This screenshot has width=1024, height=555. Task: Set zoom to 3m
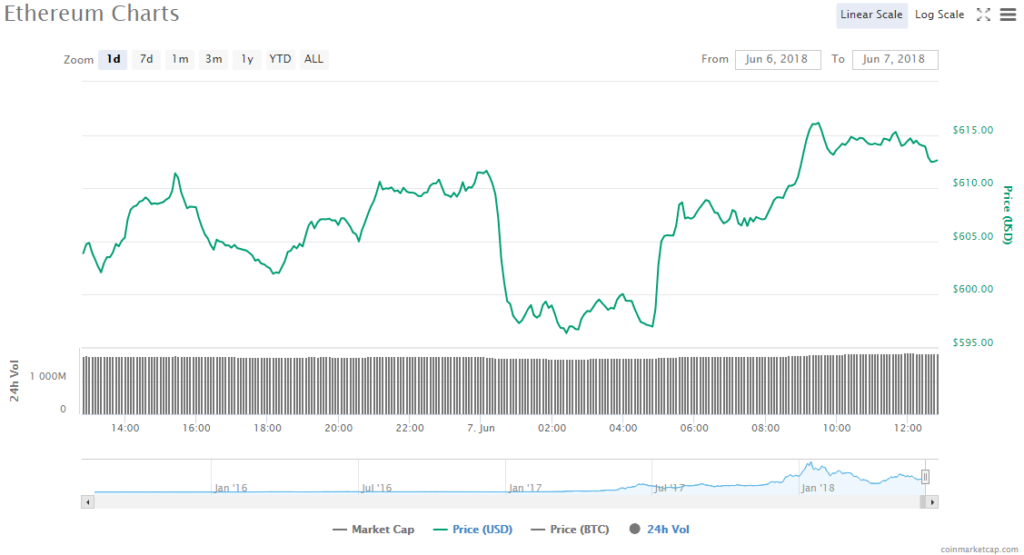point(213,59)
